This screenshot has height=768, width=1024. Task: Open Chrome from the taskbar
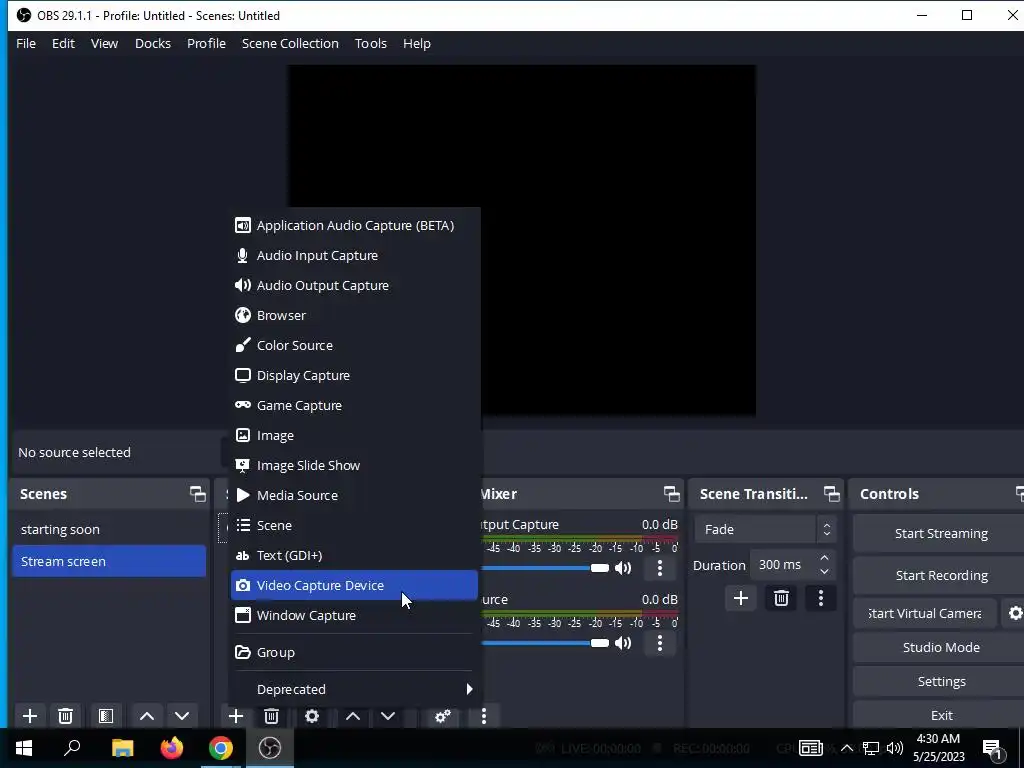pos(221,748)
